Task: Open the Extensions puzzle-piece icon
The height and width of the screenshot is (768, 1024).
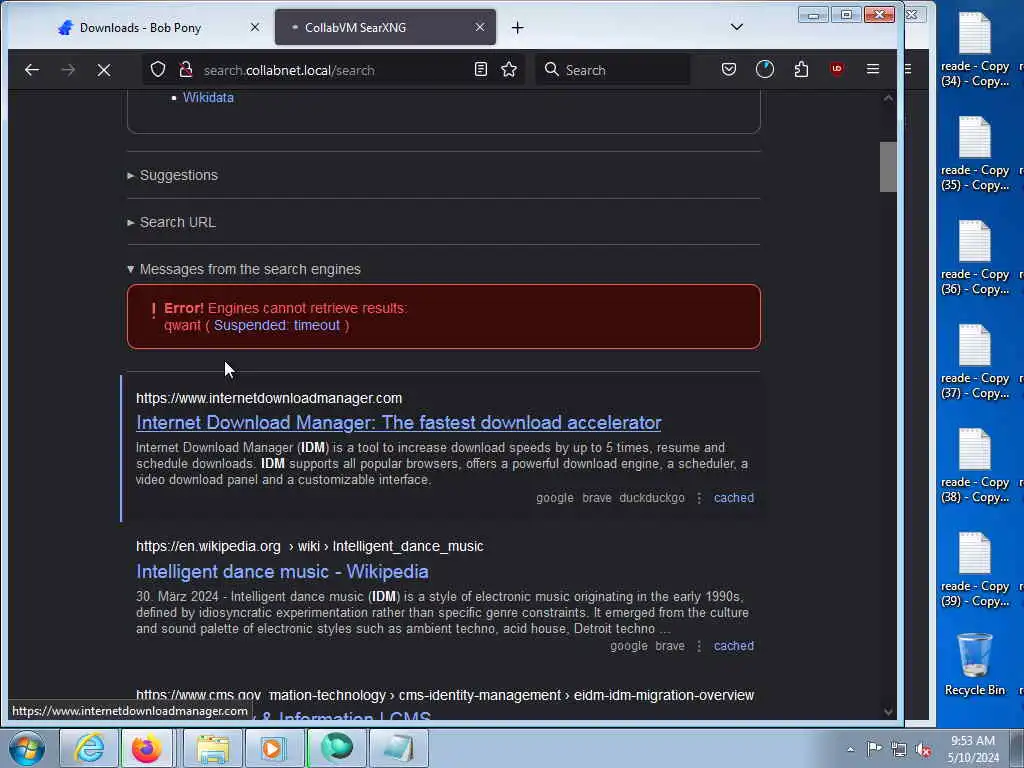Action: 801,69
